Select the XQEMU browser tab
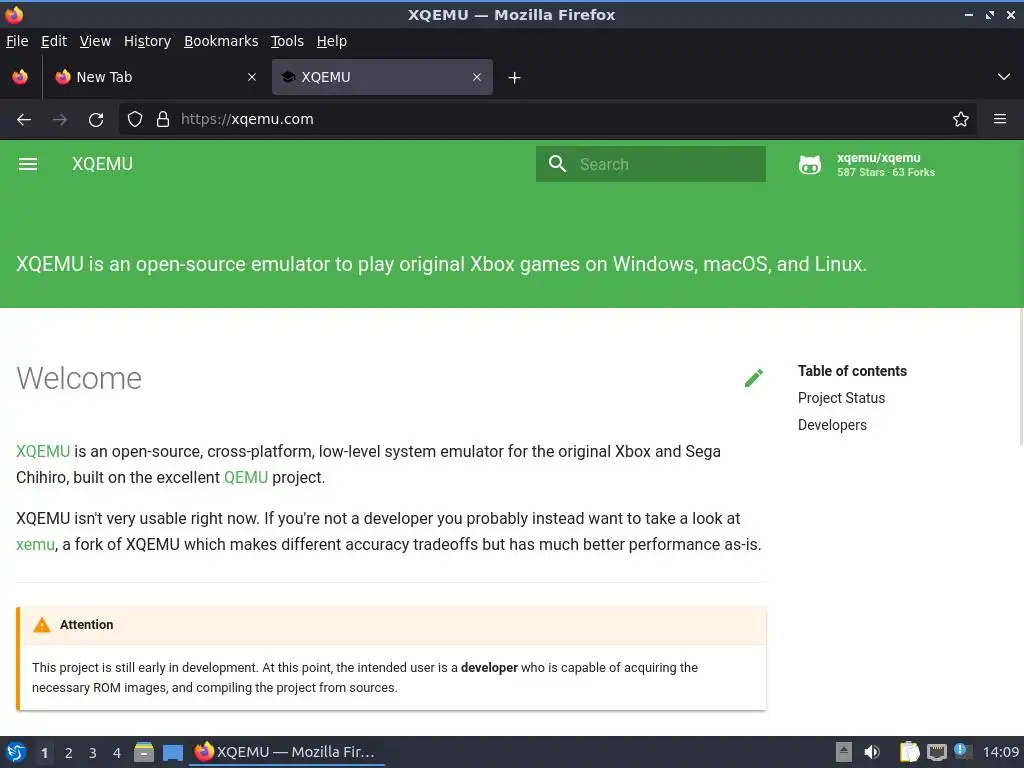The image size is (1024, 768). pos(382,77)
